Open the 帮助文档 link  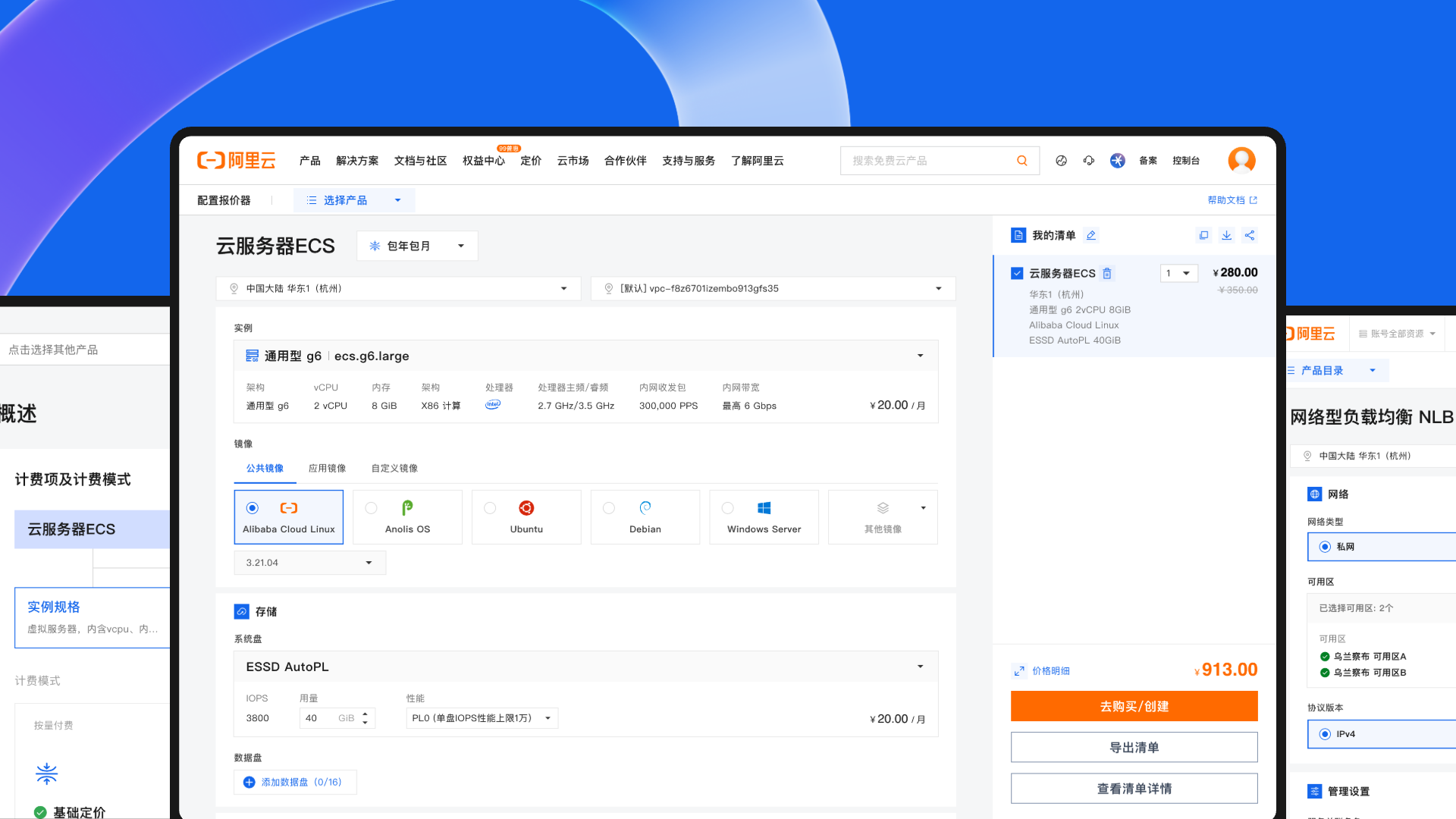[x=1226, y=200]
